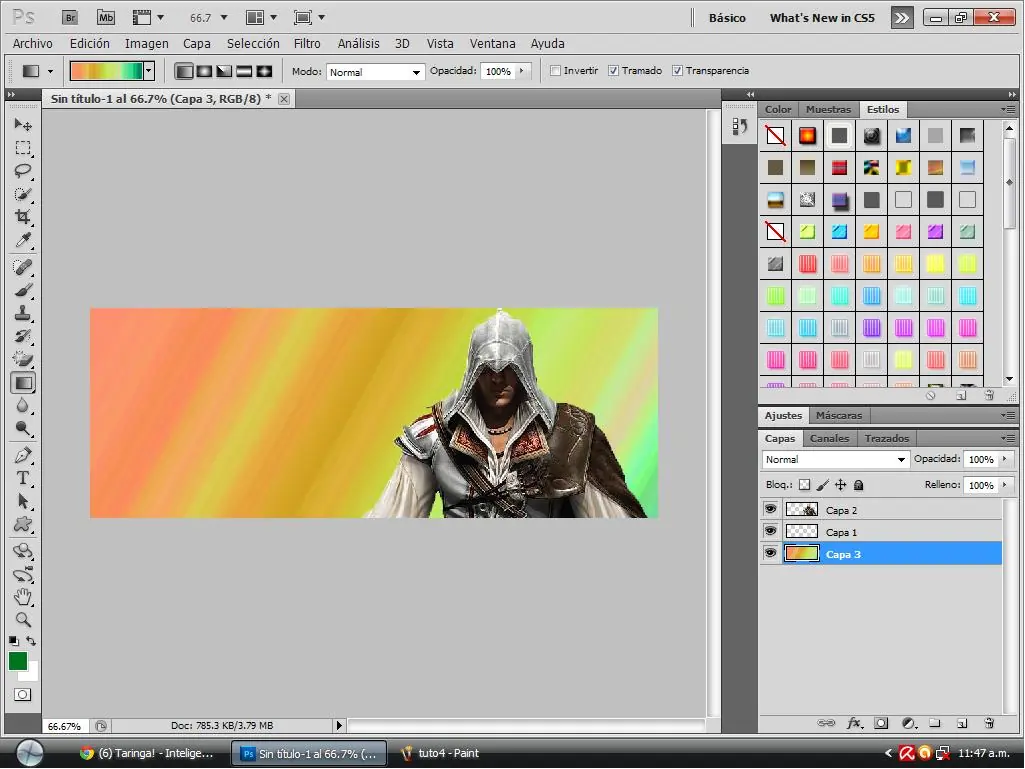
Task: Switch to the Muestras tab
Action: (x=828, y=109)
